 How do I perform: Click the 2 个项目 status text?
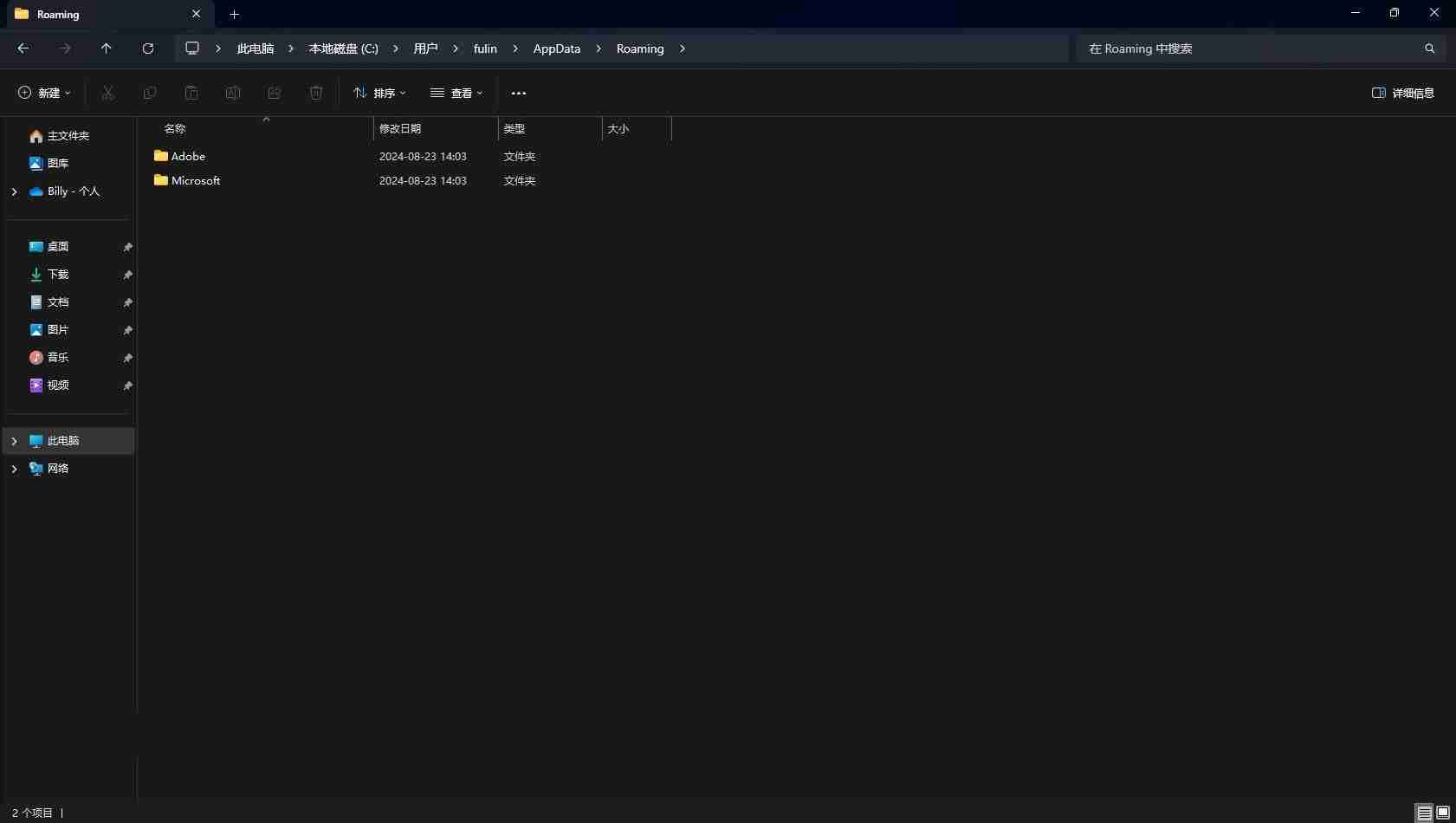(x=32, y=813)
